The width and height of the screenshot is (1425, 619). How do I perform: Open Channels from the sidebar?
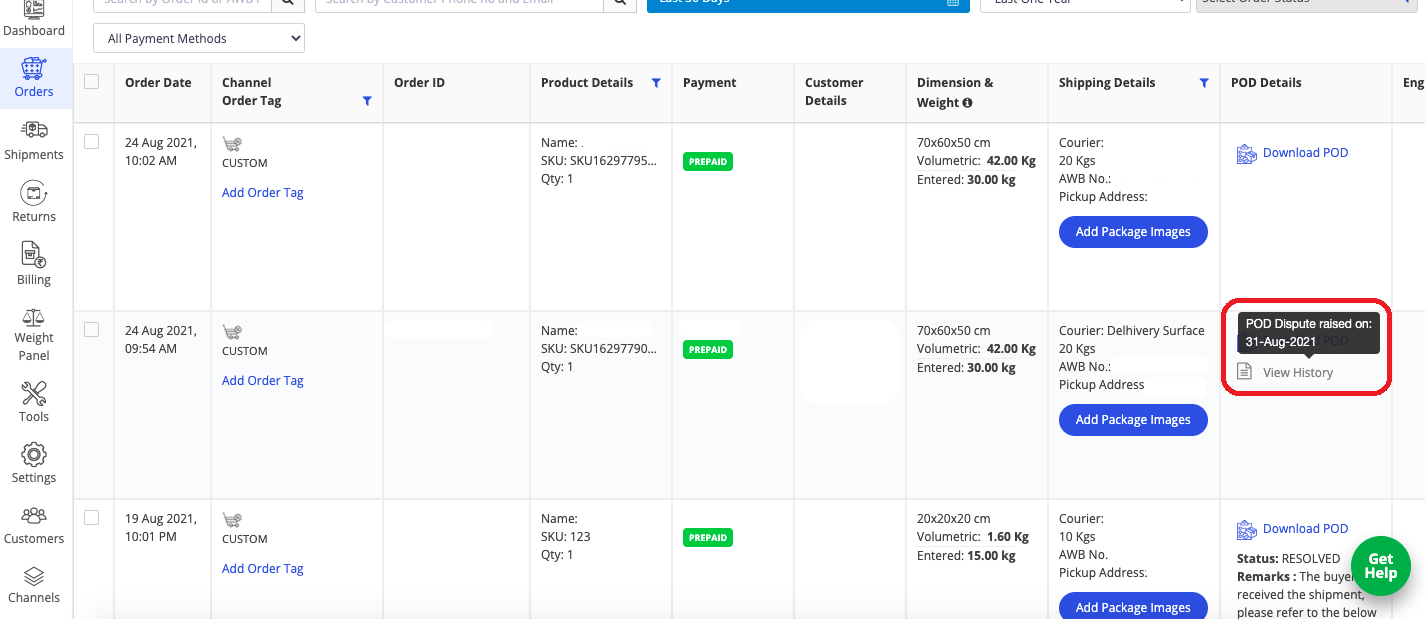(34, 586)
